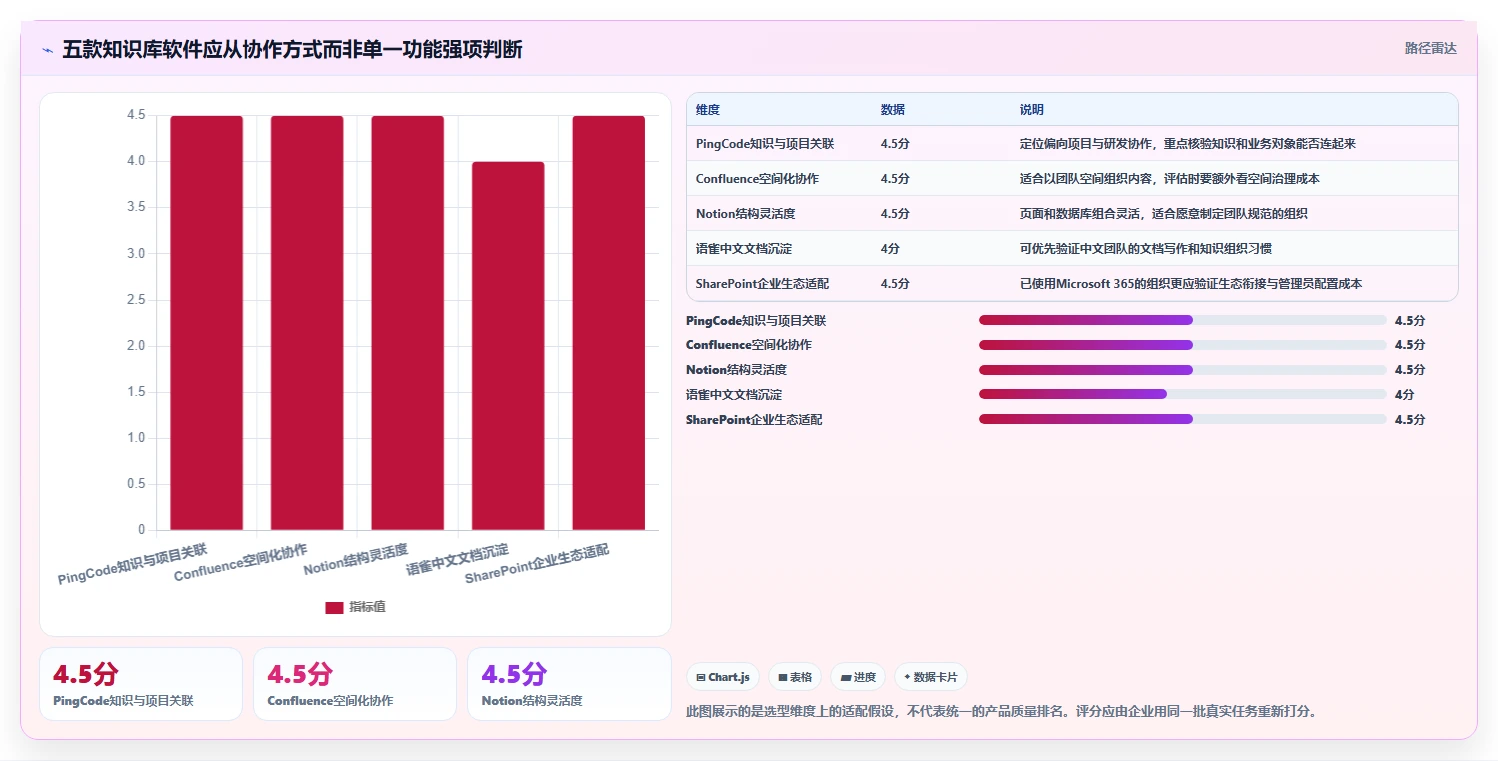The image size is (1498, 761).
Task: Click the 路径雷达 label at top right
Action: point(1431,48)
